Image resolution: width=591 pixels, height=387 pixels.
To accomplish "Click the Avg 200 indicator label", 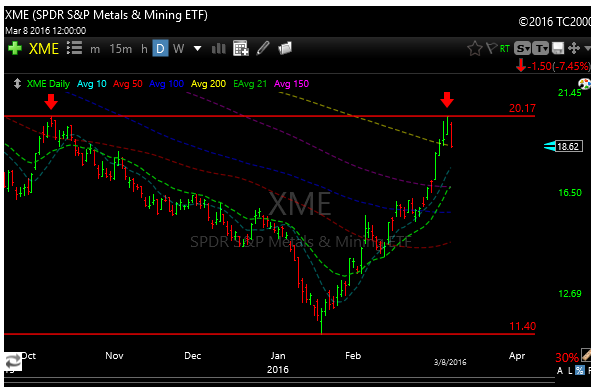I will click(208, 84).
